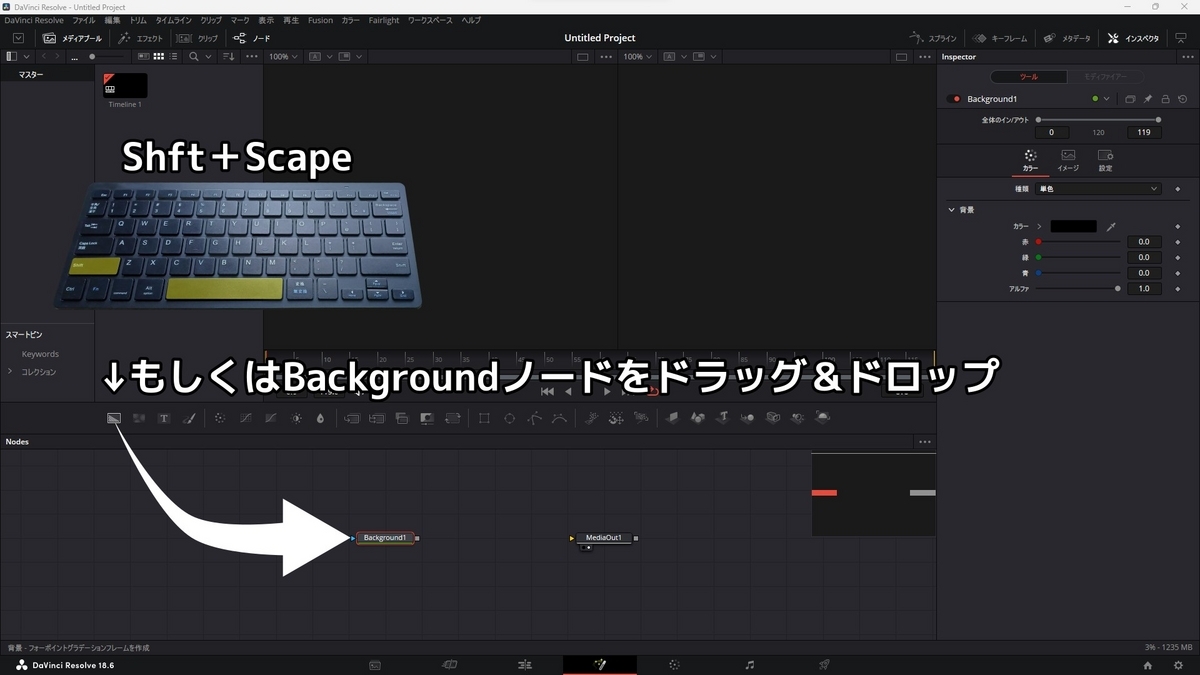This screenshot has width=1200, height=675.
Task: Open the ワークスペース menu
Action: [430, 20]
